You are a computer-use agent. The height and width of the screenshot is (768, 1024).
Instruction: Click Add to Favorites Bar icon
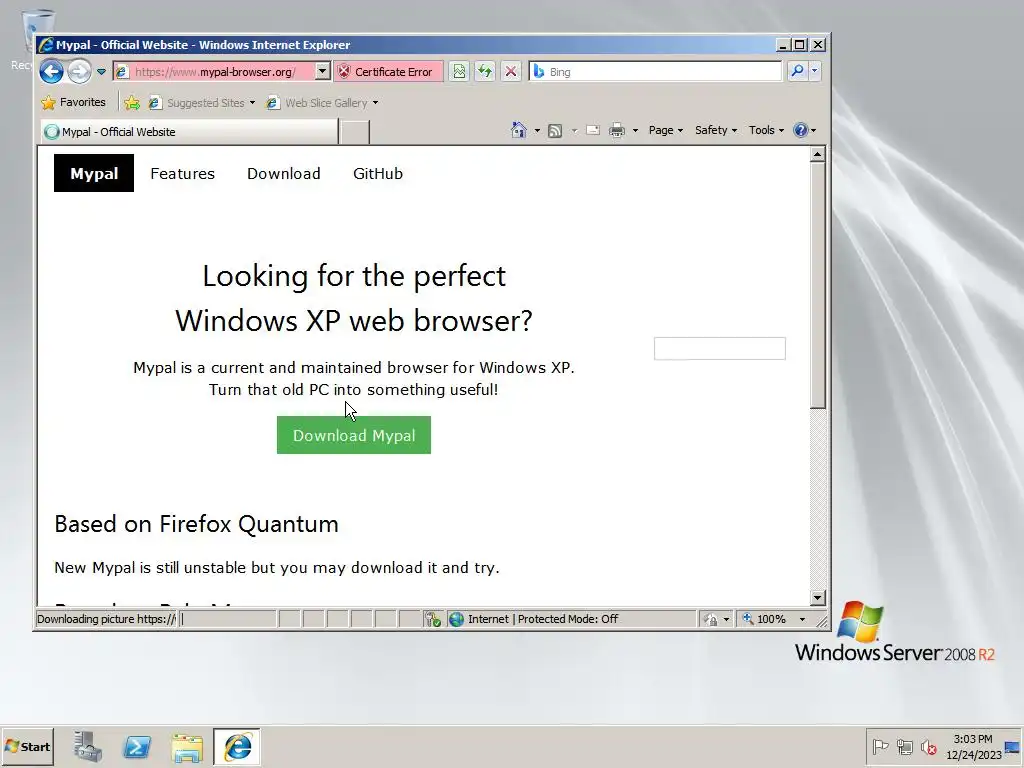click(132, 103)
